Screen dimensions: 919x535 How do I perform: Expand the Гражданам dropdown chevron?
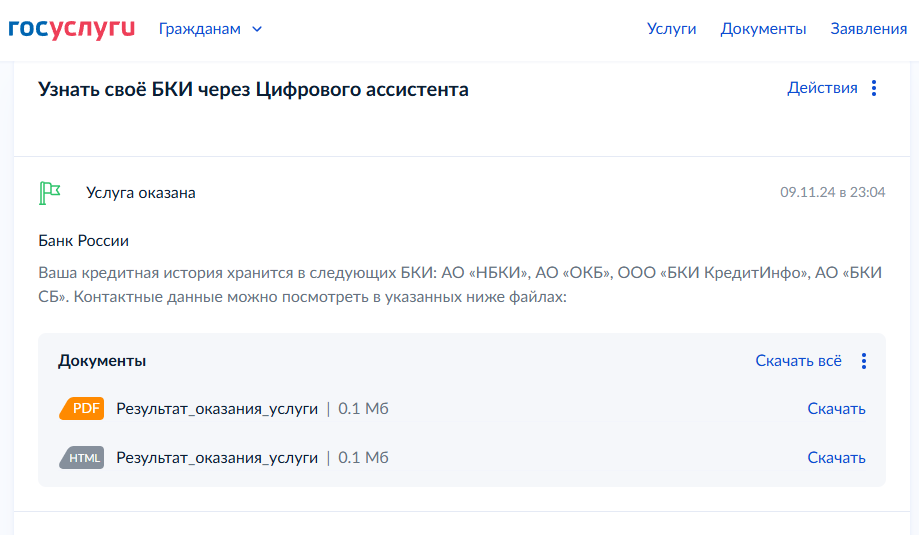[x=257, y=29]
